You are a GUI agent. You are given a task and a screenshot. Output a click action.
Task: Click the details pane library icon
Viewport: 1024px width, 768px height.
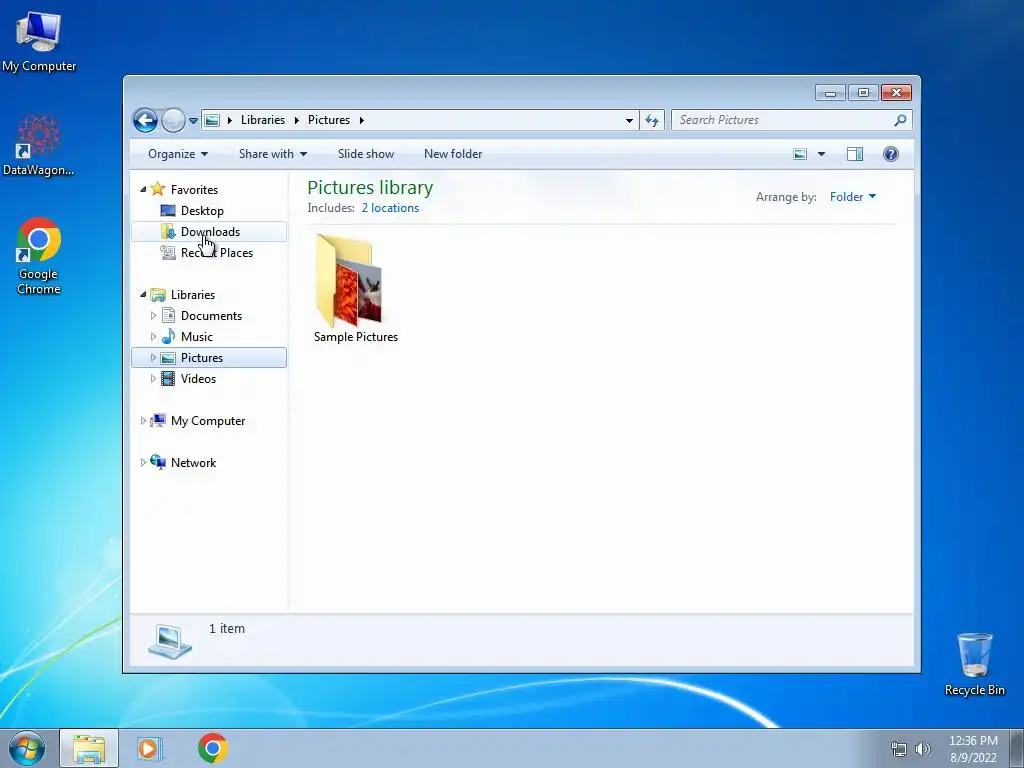point(170,641)
